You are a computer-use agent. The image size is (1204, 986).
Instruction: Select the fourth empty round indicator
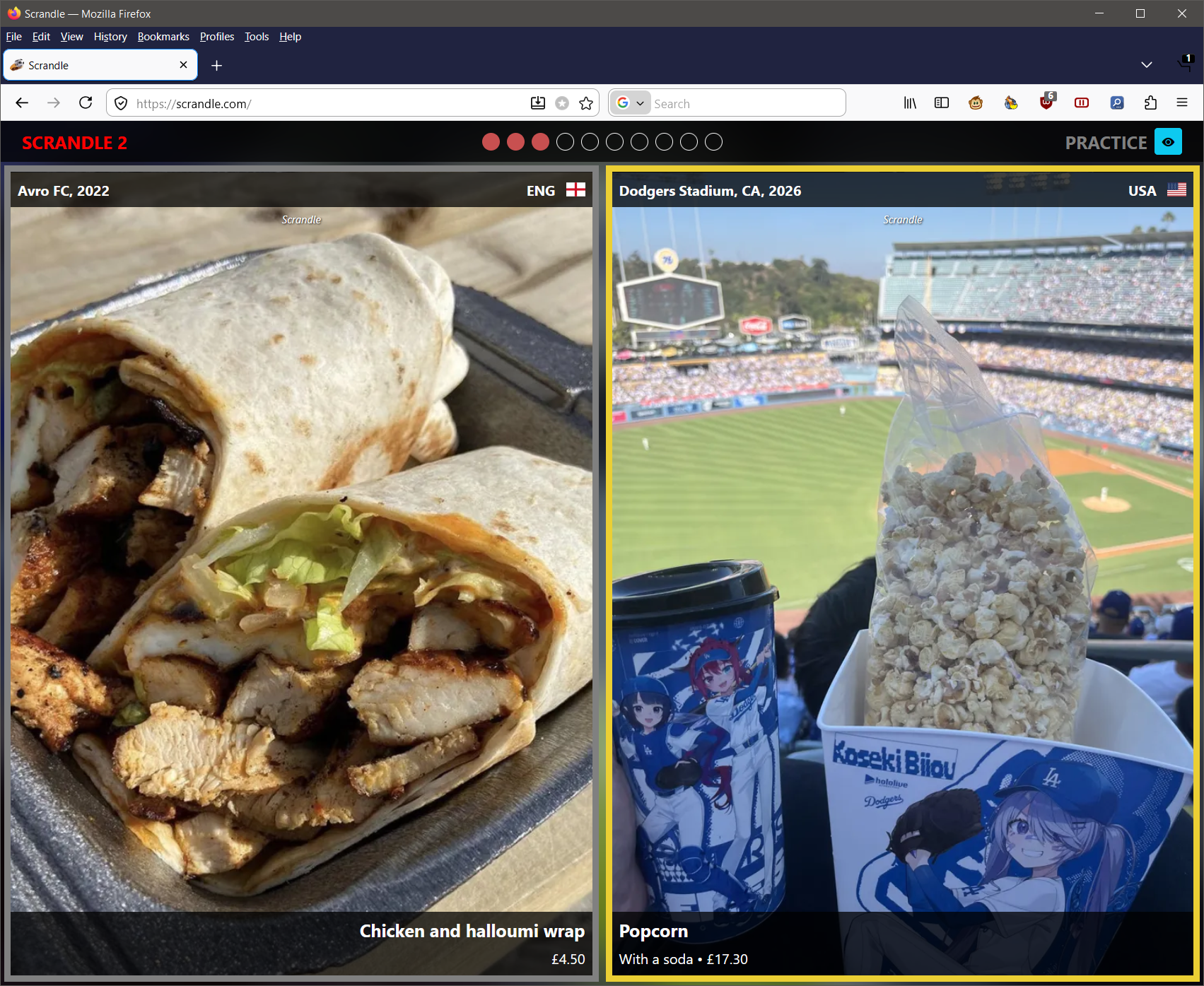[x=639, y=142]
